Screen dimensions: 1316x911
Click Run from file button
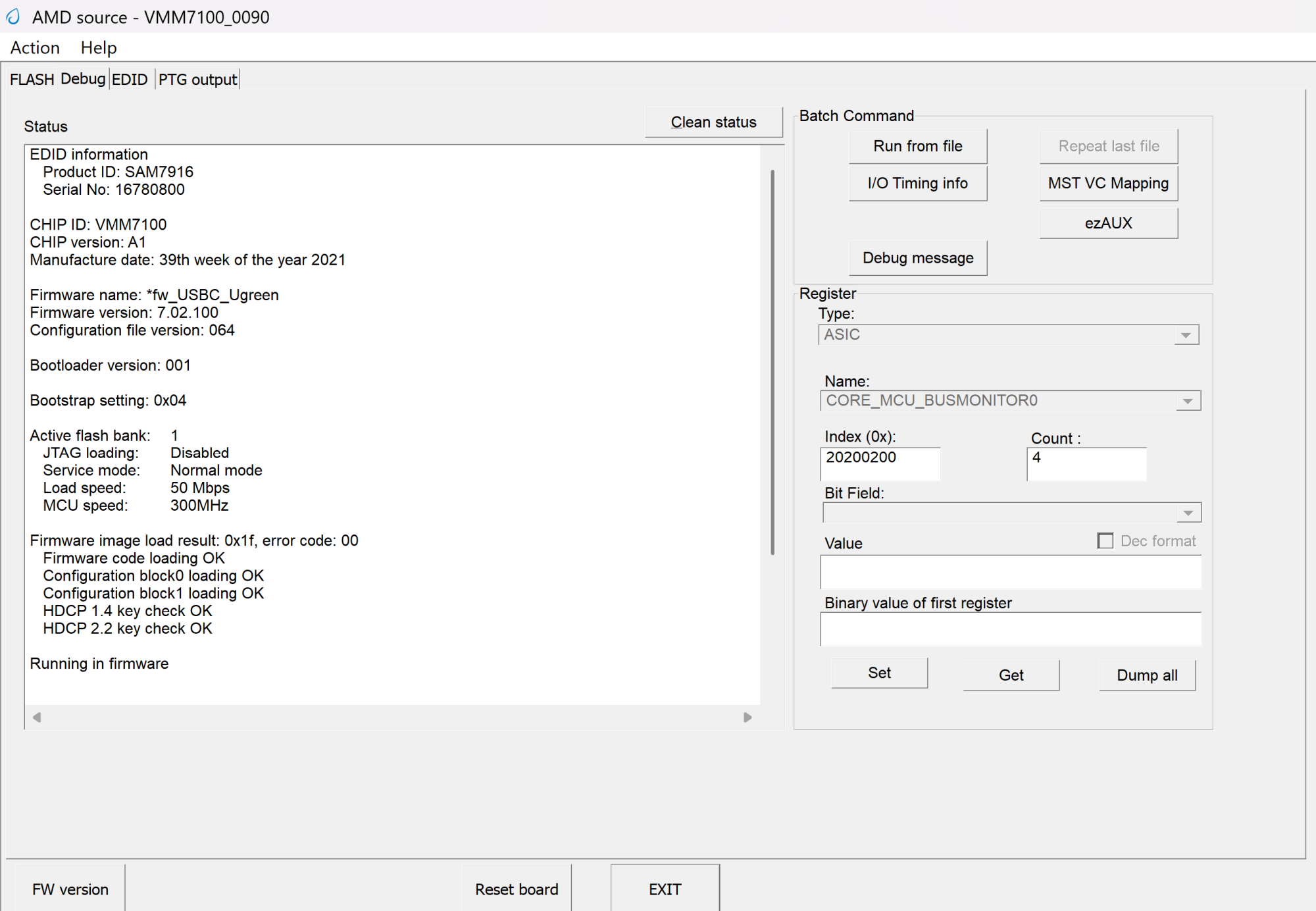coord(917,146)
